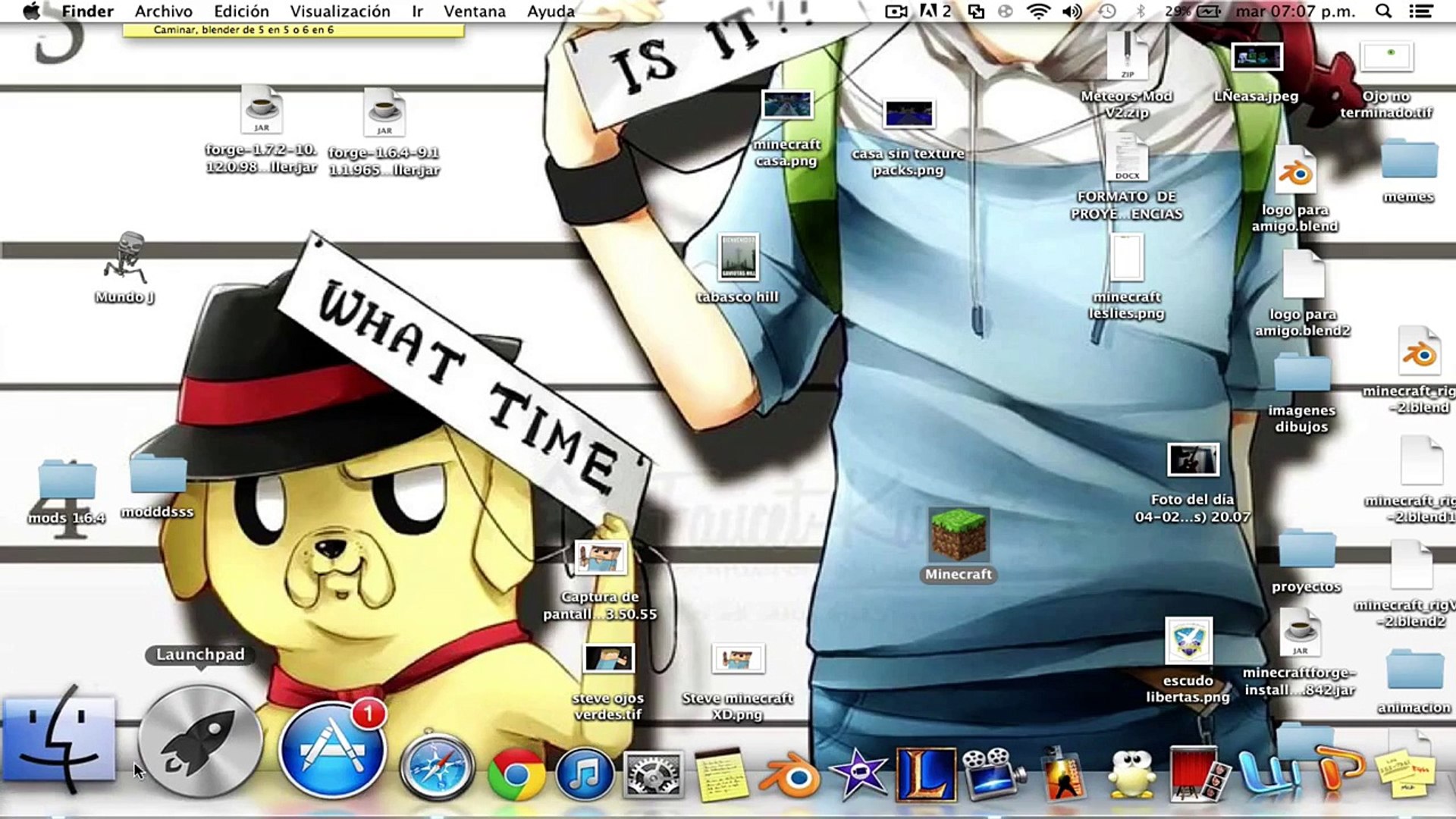Click the Spotlight search magnifier
The width and height of the screenshot is (1456, 819).
1383,11
